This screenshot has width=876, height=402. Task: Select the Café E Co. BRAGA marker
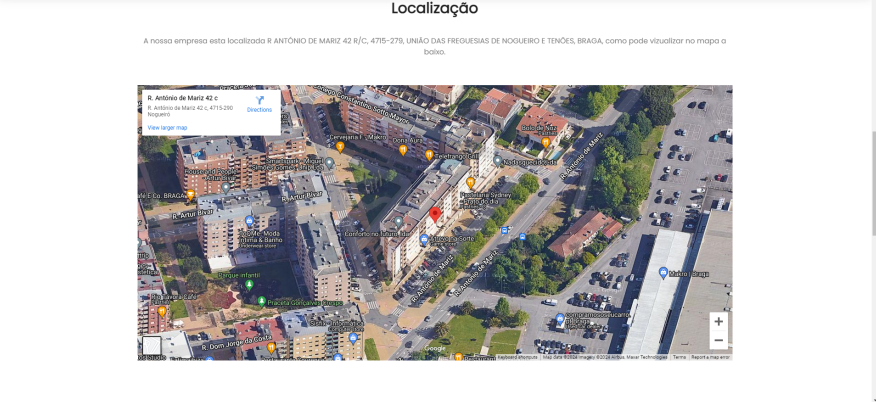pos(190,194)
